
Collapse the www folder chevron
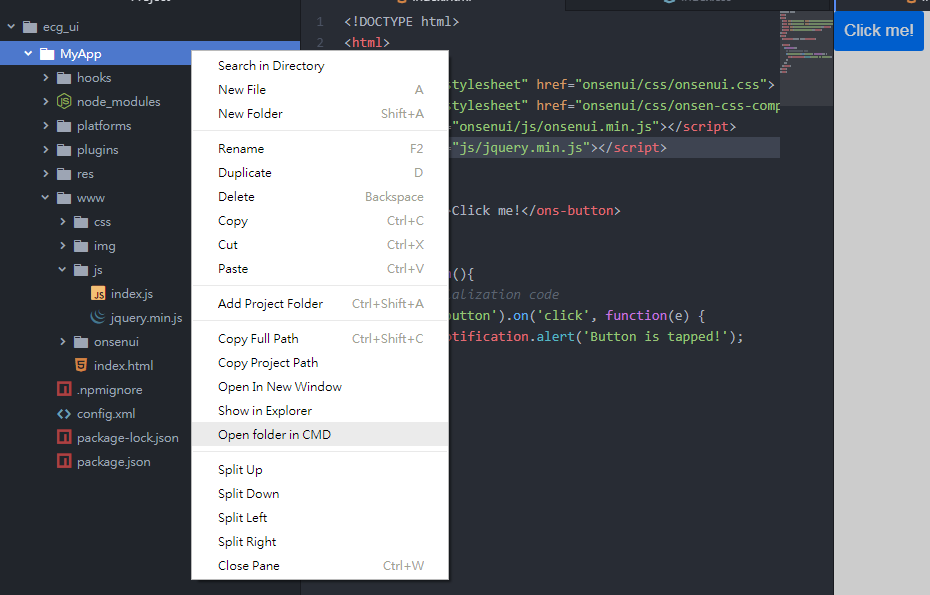(x=46, y=198)
